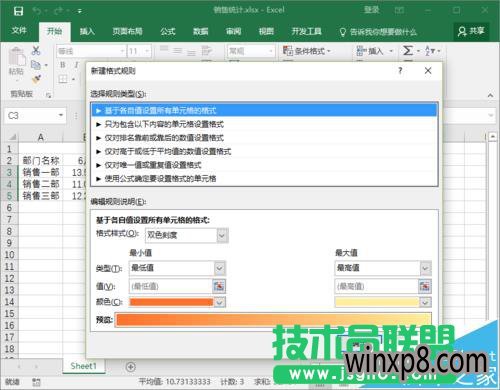500x390 pixels.
Task: Switch to the Page Layout tab
Action: pyautogui.click(x=127, y=32)
